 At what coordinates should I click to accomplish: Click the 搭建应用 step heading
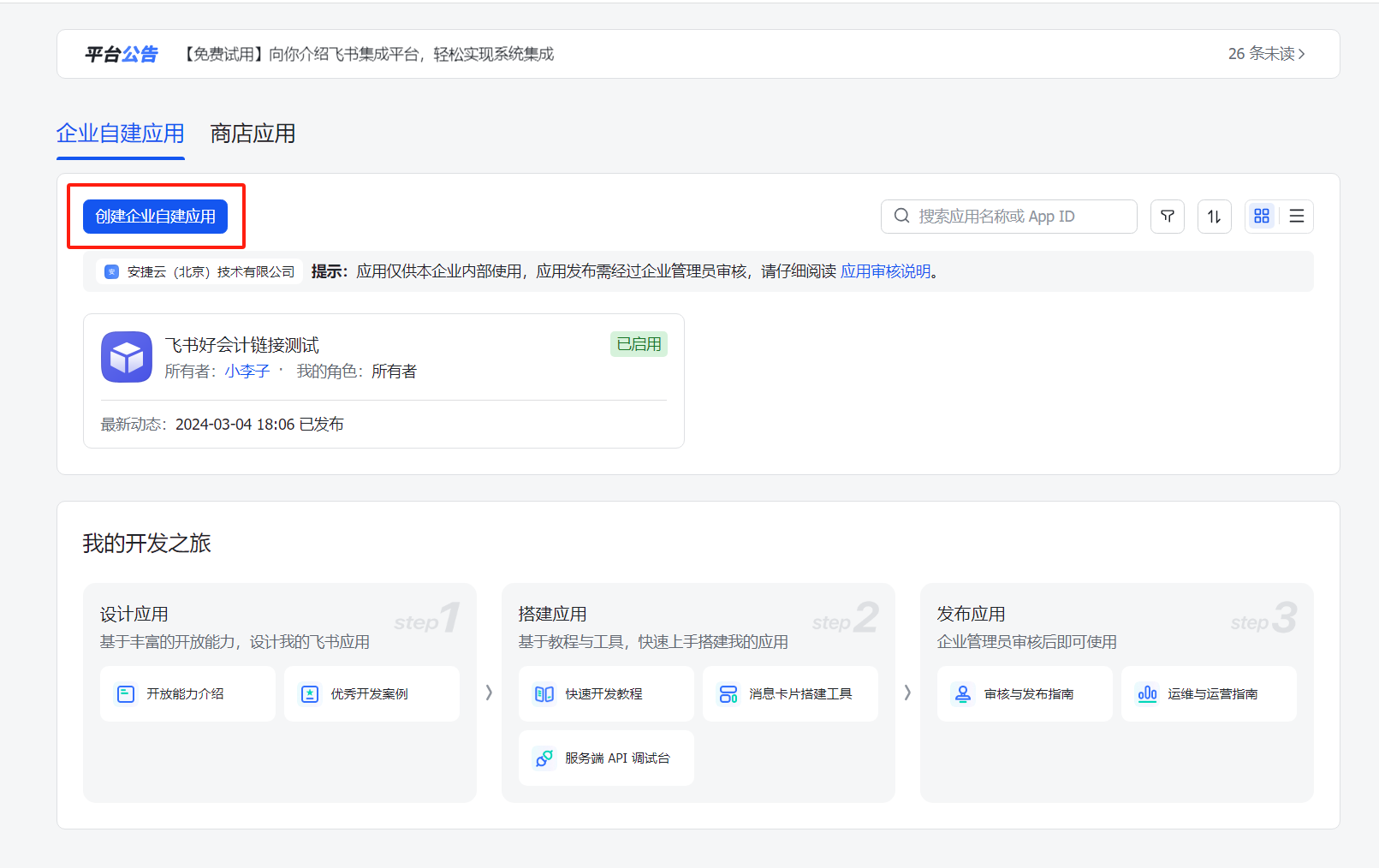coord(553,614)
